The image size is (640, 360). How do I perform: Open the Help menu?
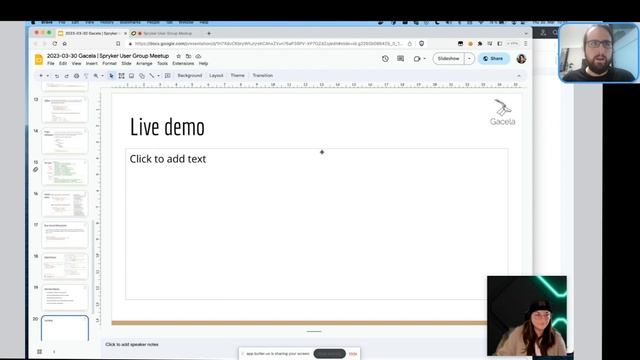[203, 64]
